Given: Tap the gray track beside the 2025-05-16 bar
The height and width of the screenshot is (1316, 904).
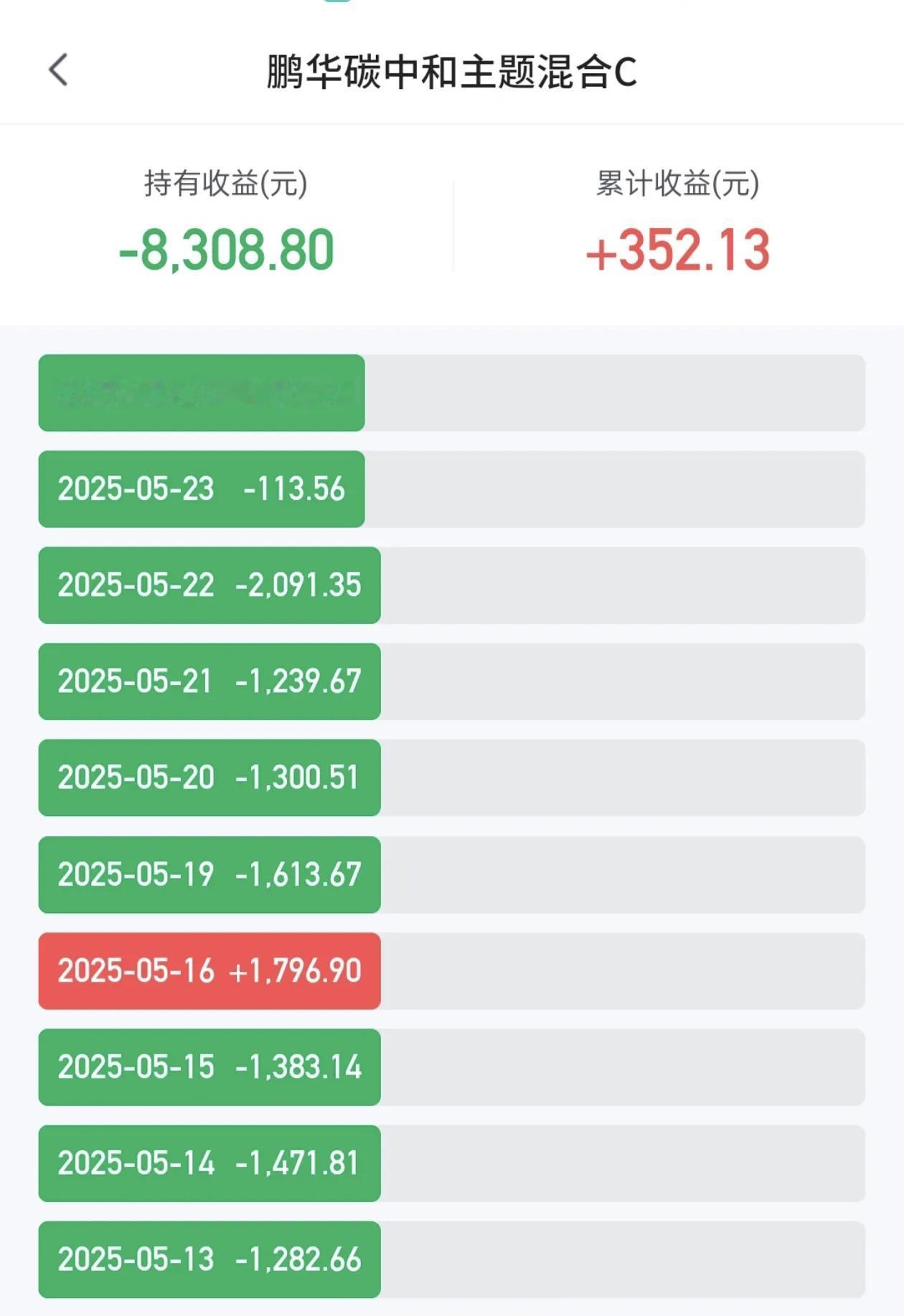Looking at the screenshot, I should [x=623, y=971].
